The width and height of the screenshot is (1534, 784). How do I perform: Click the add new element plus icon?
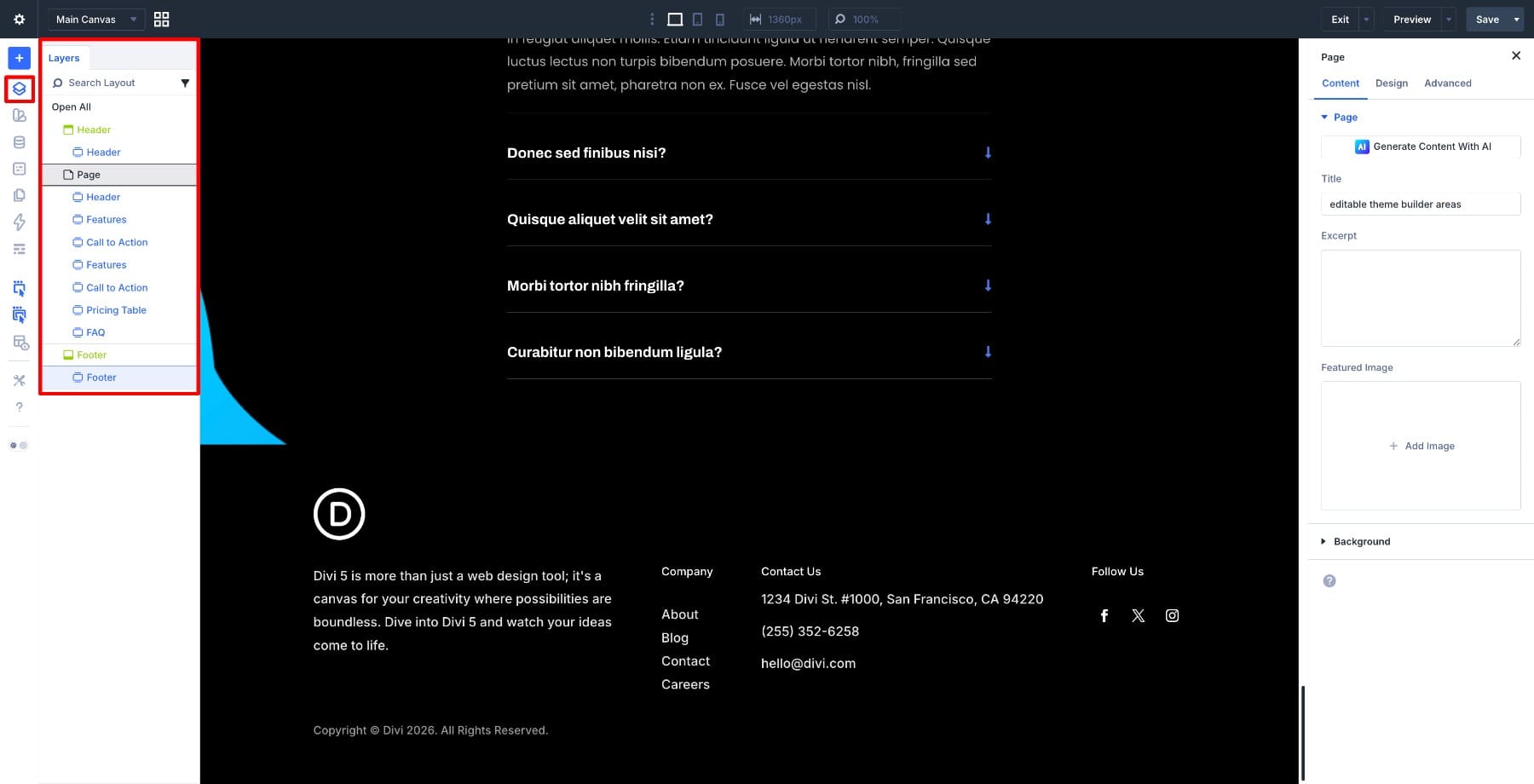click(x=19, y=58)
